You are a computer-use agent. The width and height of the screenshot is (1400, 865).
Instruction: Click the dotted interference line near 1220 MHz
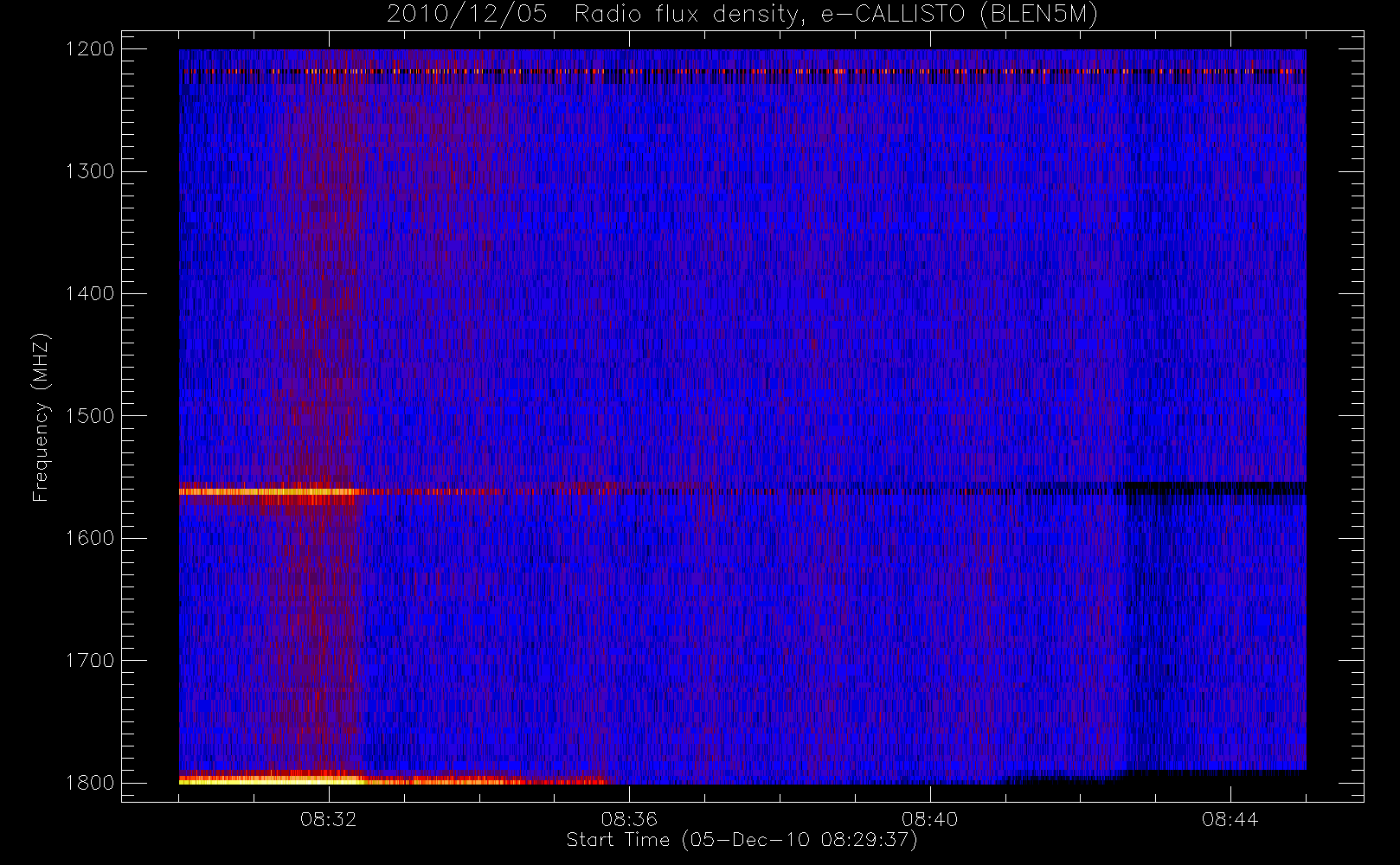[742, 71]
